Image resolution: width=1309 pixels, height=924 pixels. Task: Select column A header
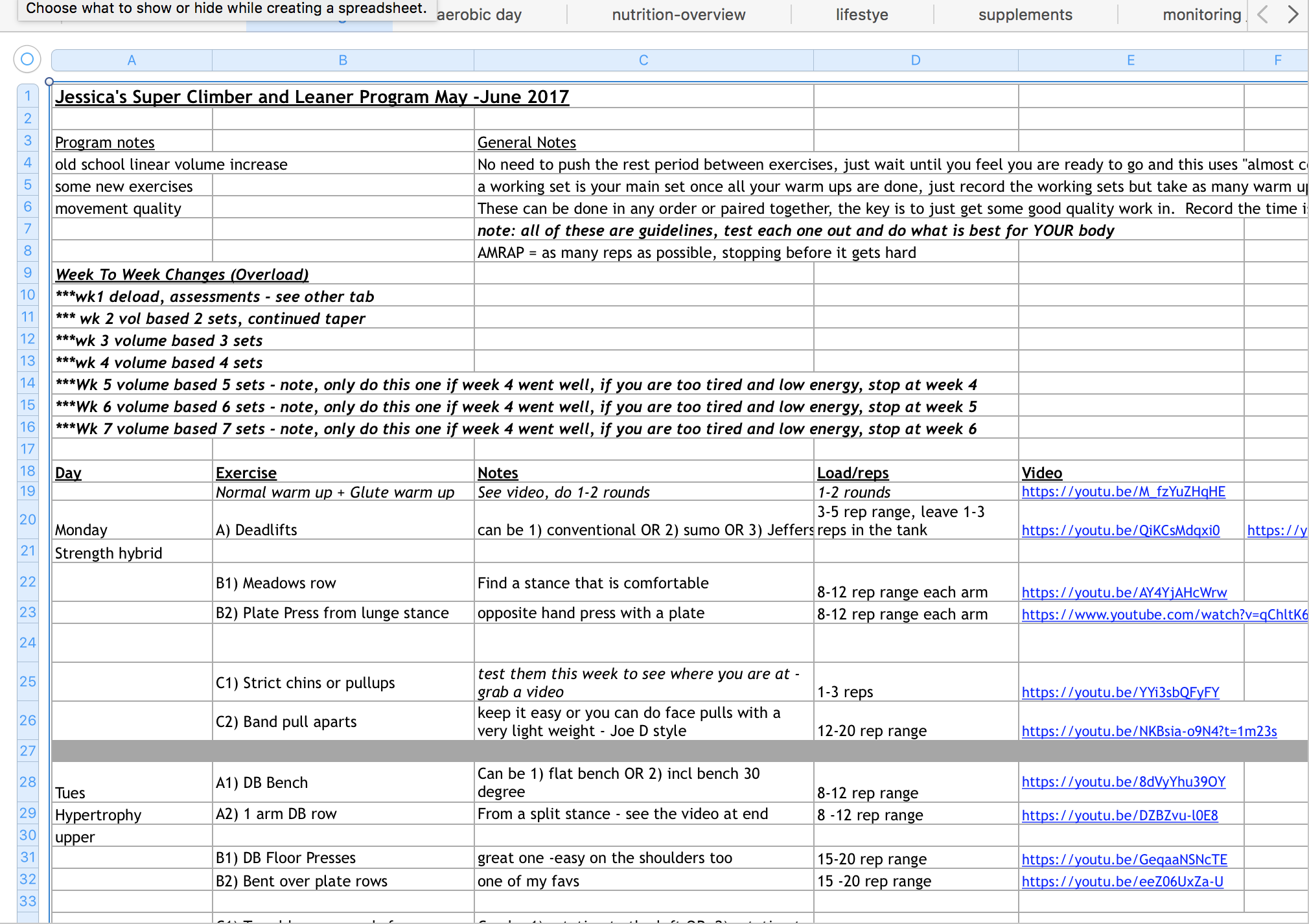(x=132, y=60)
